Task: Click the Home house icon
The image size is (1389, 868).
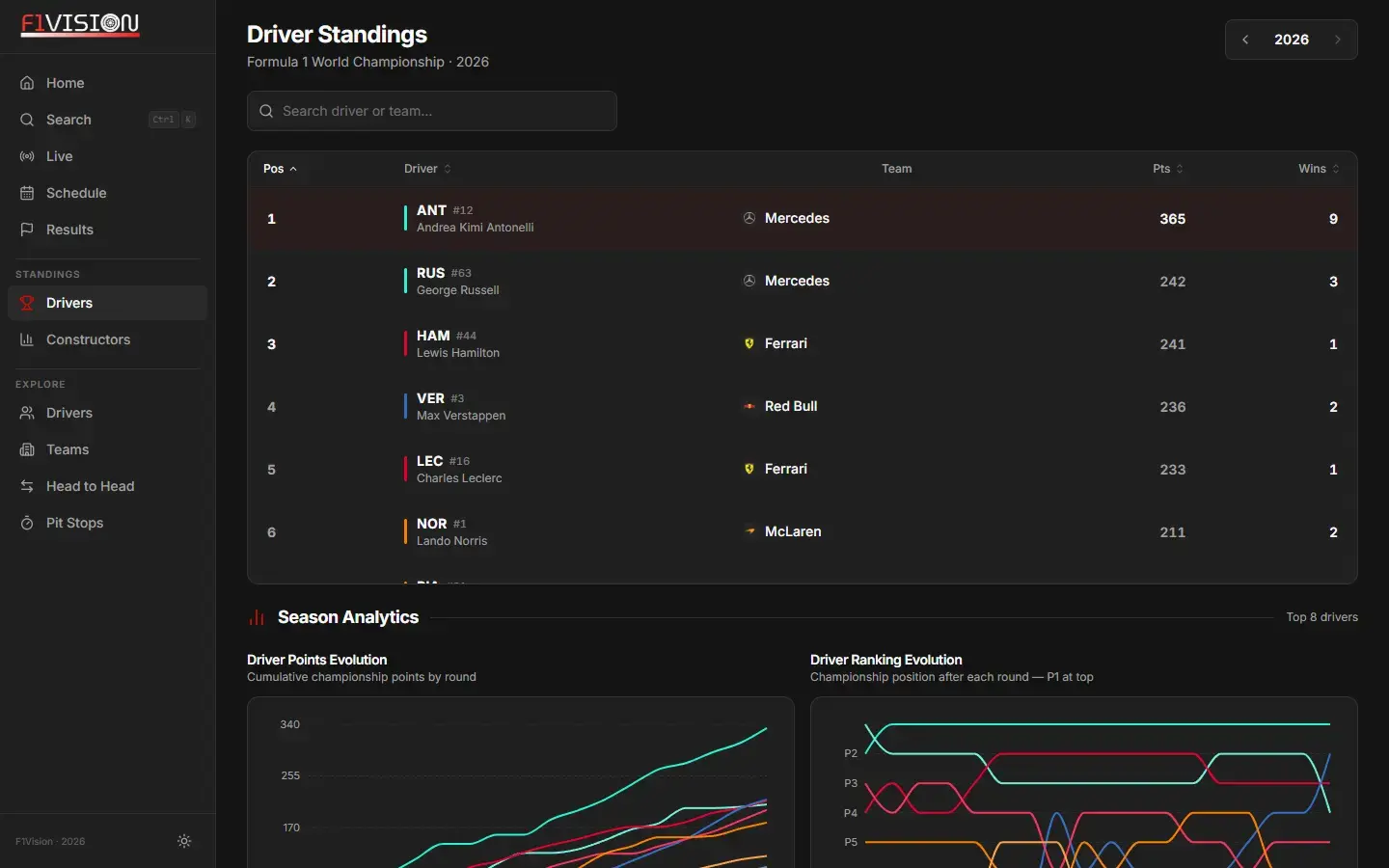Action: pos(27,83)
